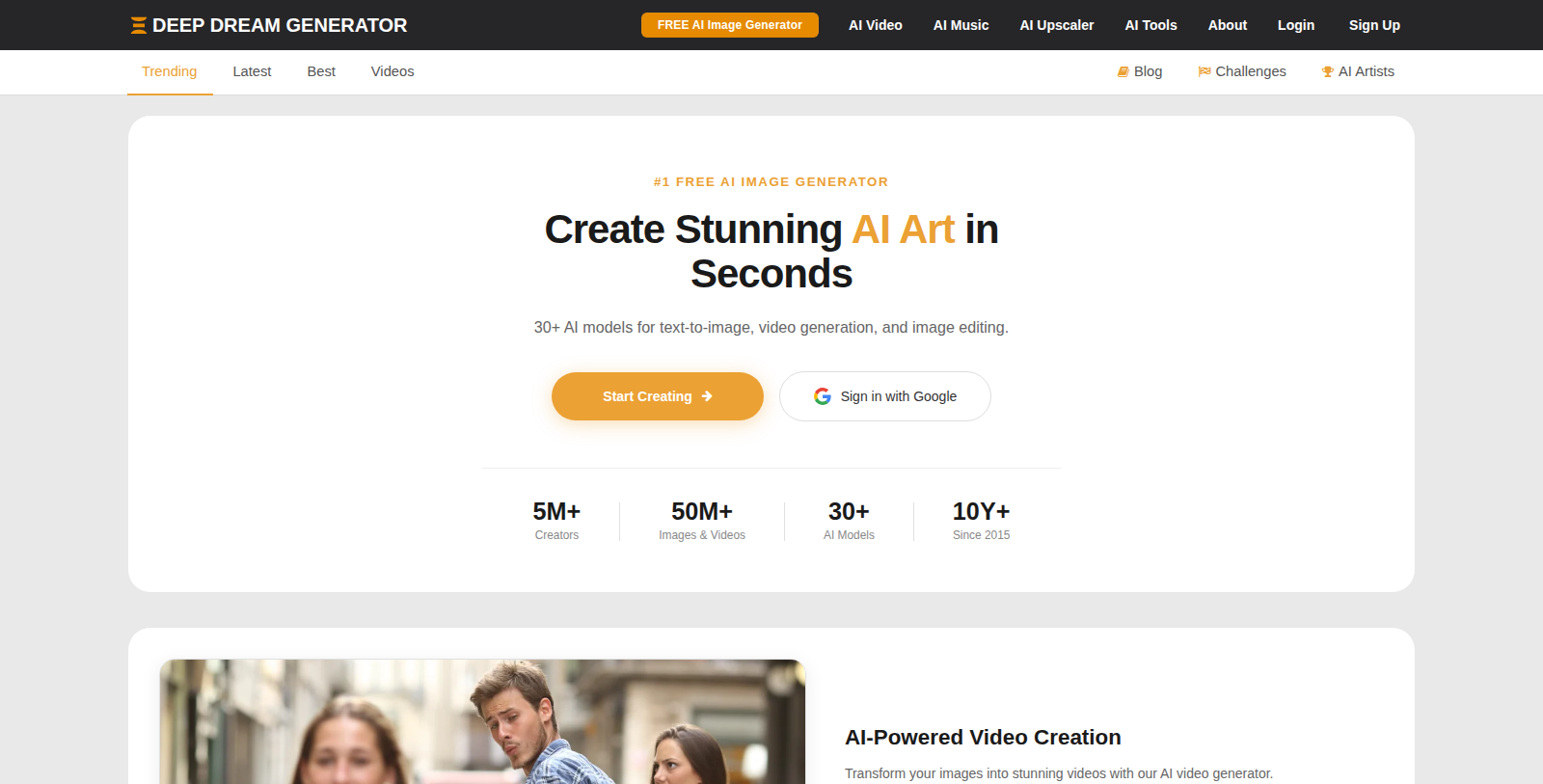
Task: Click the Blog book icon
Action: (x=1123, y=71)
